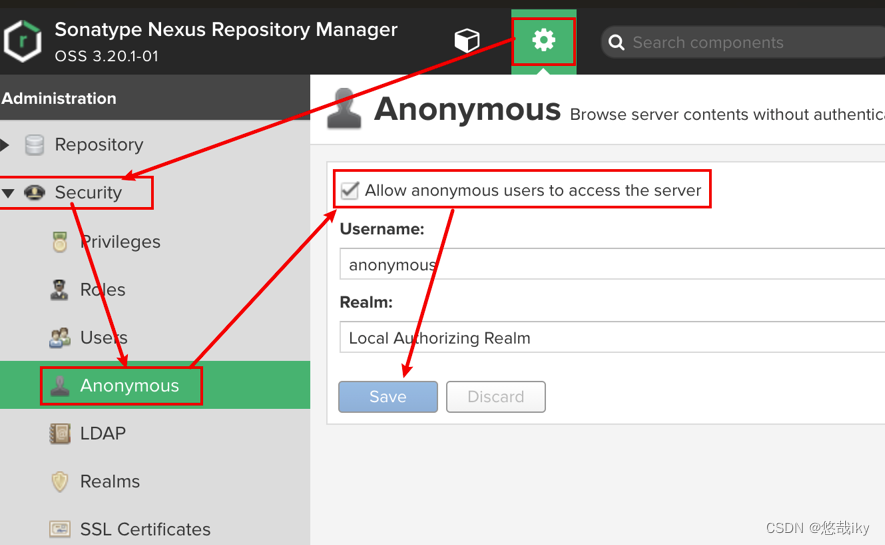The image size is (885, 545).
Task: Click the Realms shield icon
Action: (60, 481)
